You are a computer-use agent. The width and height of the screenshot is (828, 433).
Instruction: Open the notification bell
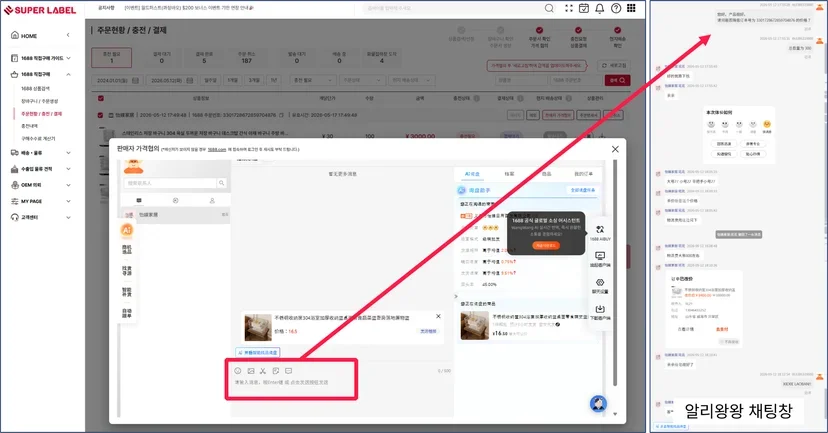600,8
